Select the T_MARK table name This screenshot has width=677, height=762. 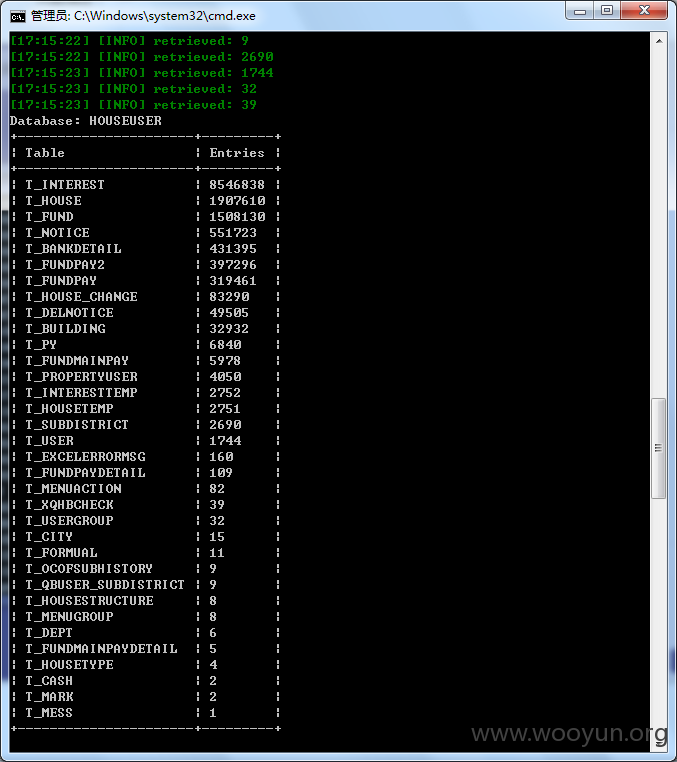click(49, 697)
